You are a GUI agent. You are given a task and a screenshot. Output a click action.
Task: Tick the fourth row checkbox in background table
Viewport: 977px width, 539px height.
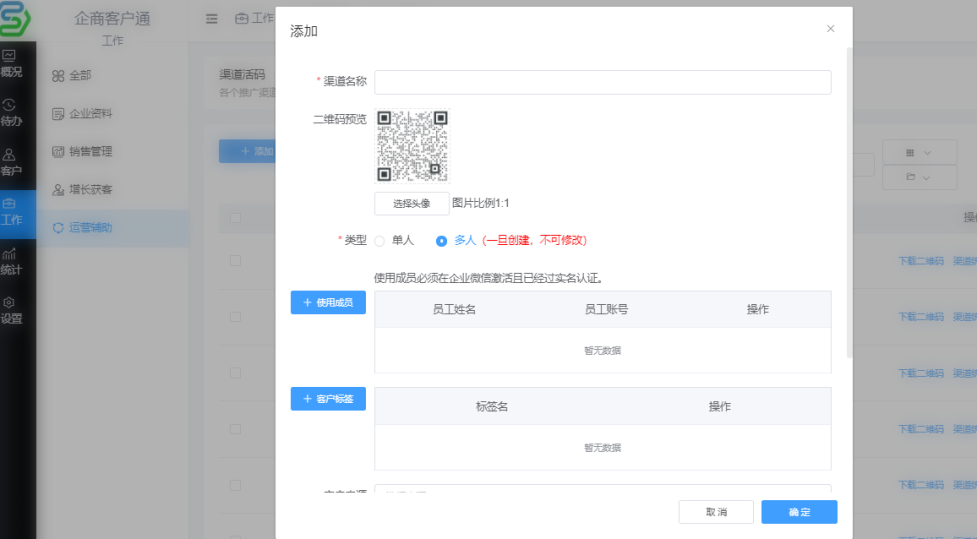coord(236,429)
